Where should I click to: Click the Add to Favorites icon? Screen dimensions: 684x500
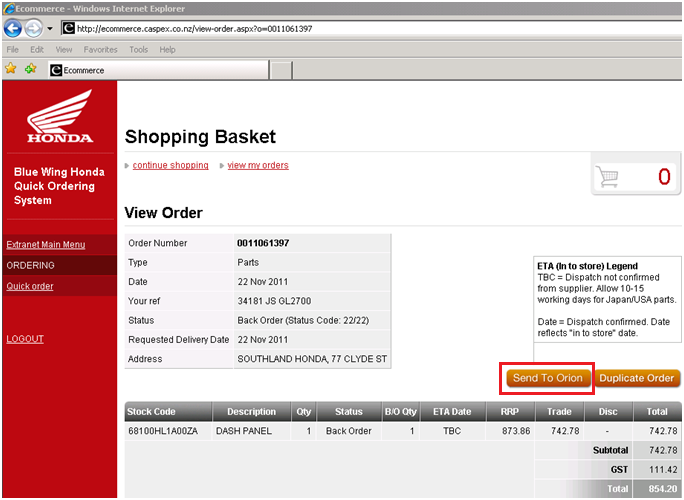click(x=31, y=68)
